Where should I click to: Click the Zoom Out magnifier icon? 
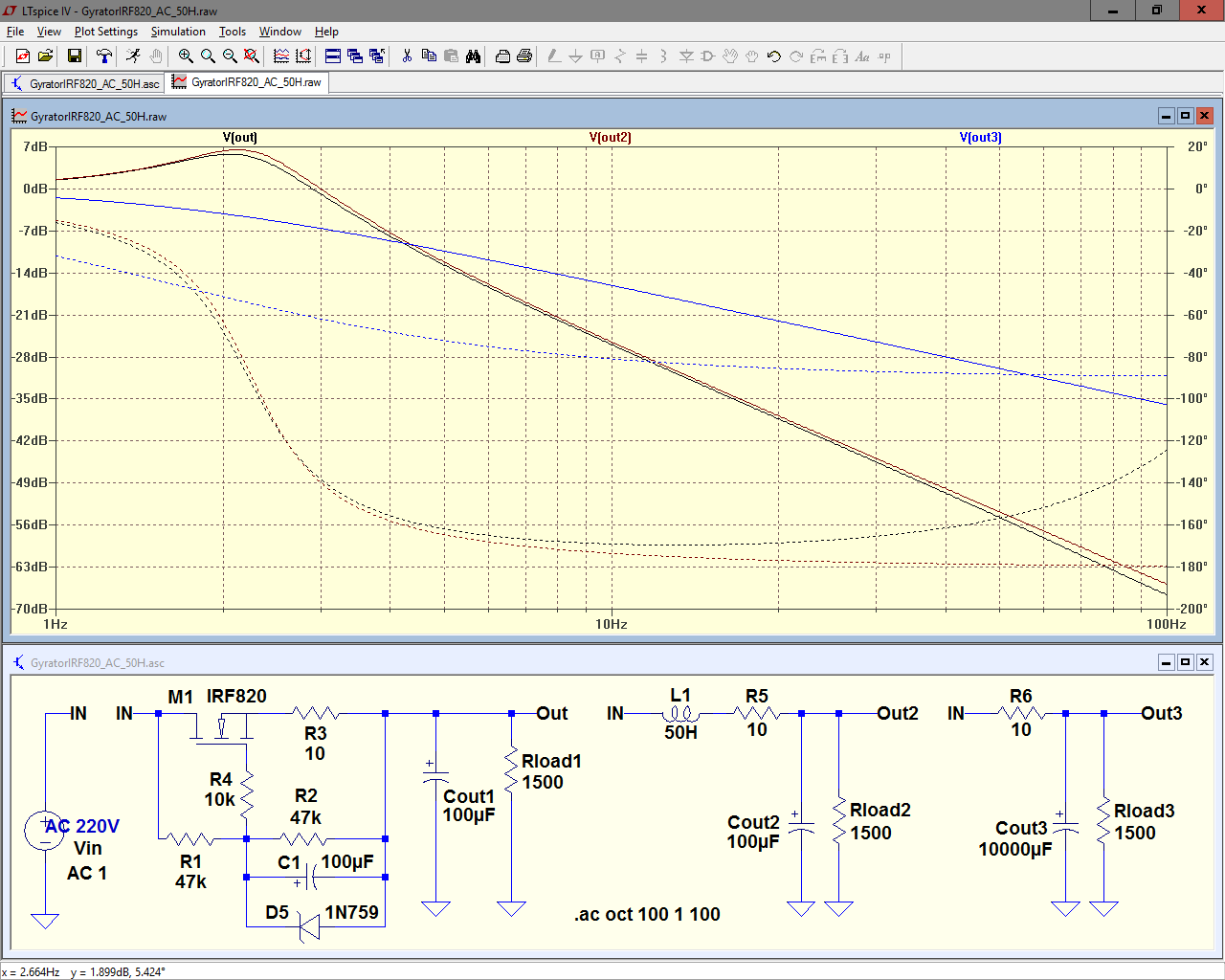[230, 56]
